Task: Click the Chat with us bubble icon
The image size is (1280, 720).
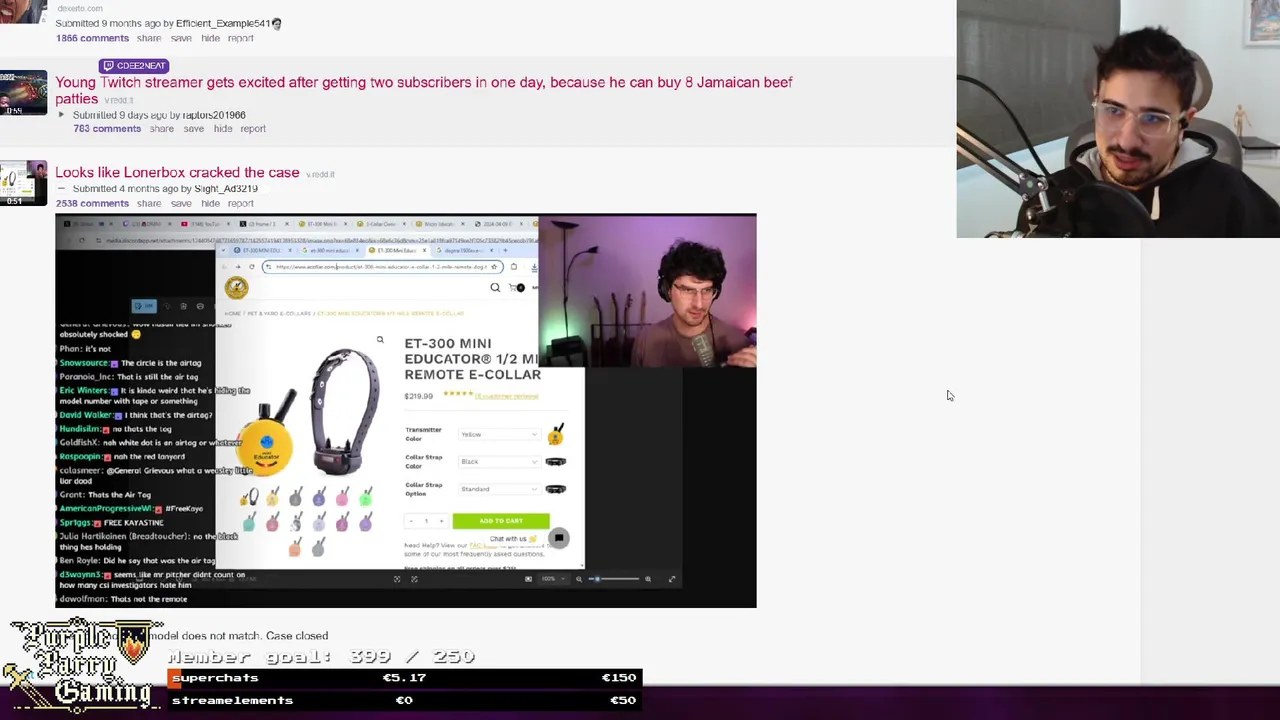Action: [559, 538]
